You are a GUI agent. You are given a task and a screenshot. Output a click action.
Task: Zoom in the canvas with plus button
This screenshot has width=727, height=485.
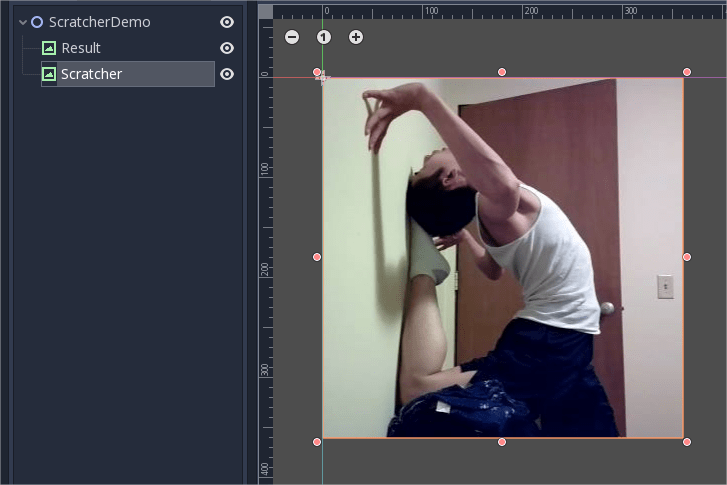point(356,37)
